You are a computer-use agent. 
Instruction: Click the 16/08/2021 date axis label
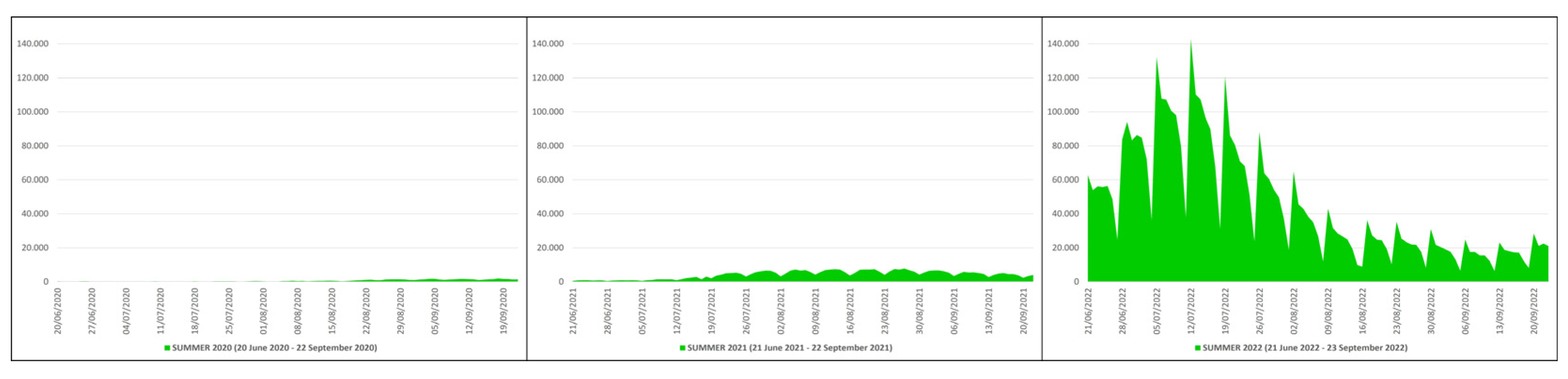point(850,311)
